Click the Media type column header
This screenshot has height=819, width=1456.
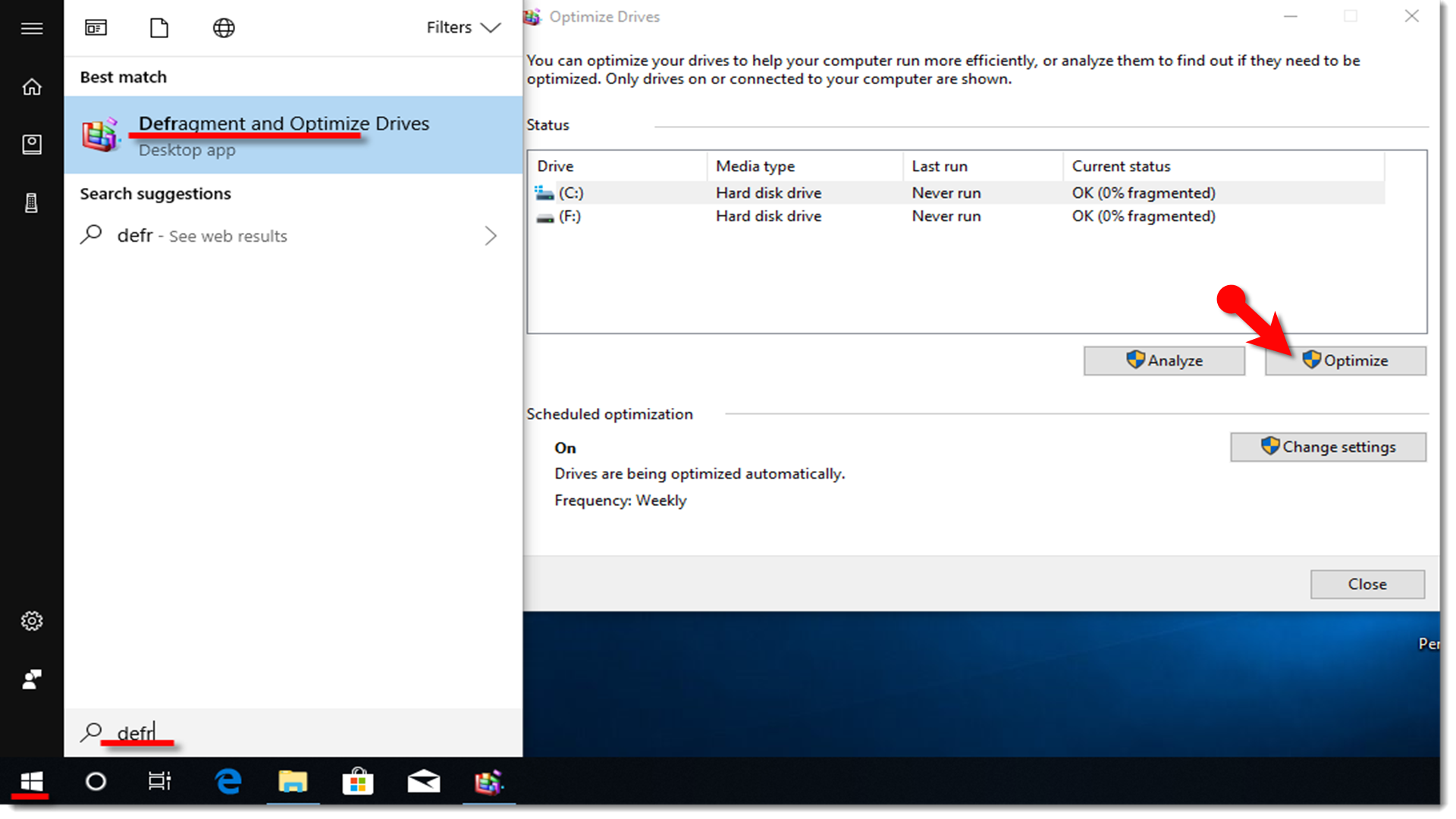point(805,166)
